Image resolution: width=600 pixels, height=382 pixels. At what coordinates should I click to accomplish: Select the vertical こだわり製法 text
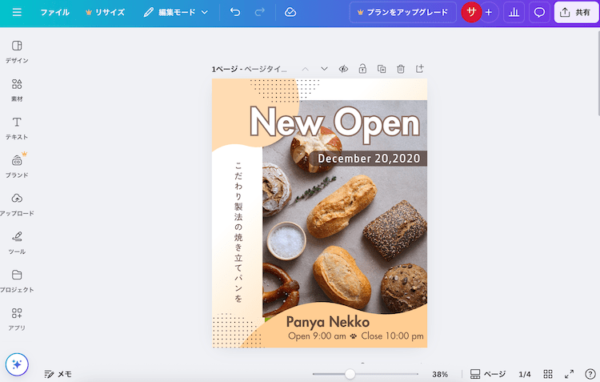tap(238, 232)
